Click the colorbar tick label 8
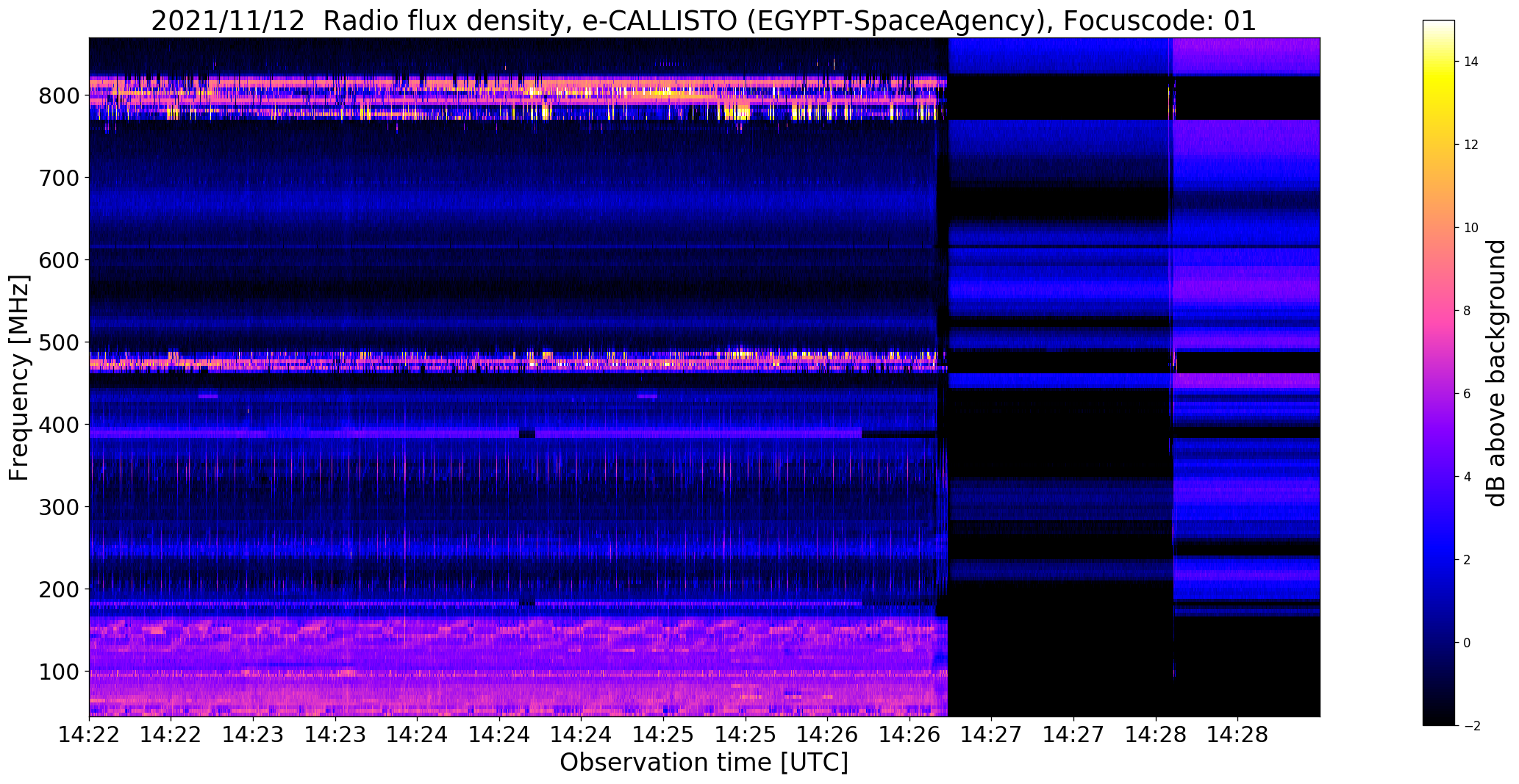 (x=1468, y=311)
